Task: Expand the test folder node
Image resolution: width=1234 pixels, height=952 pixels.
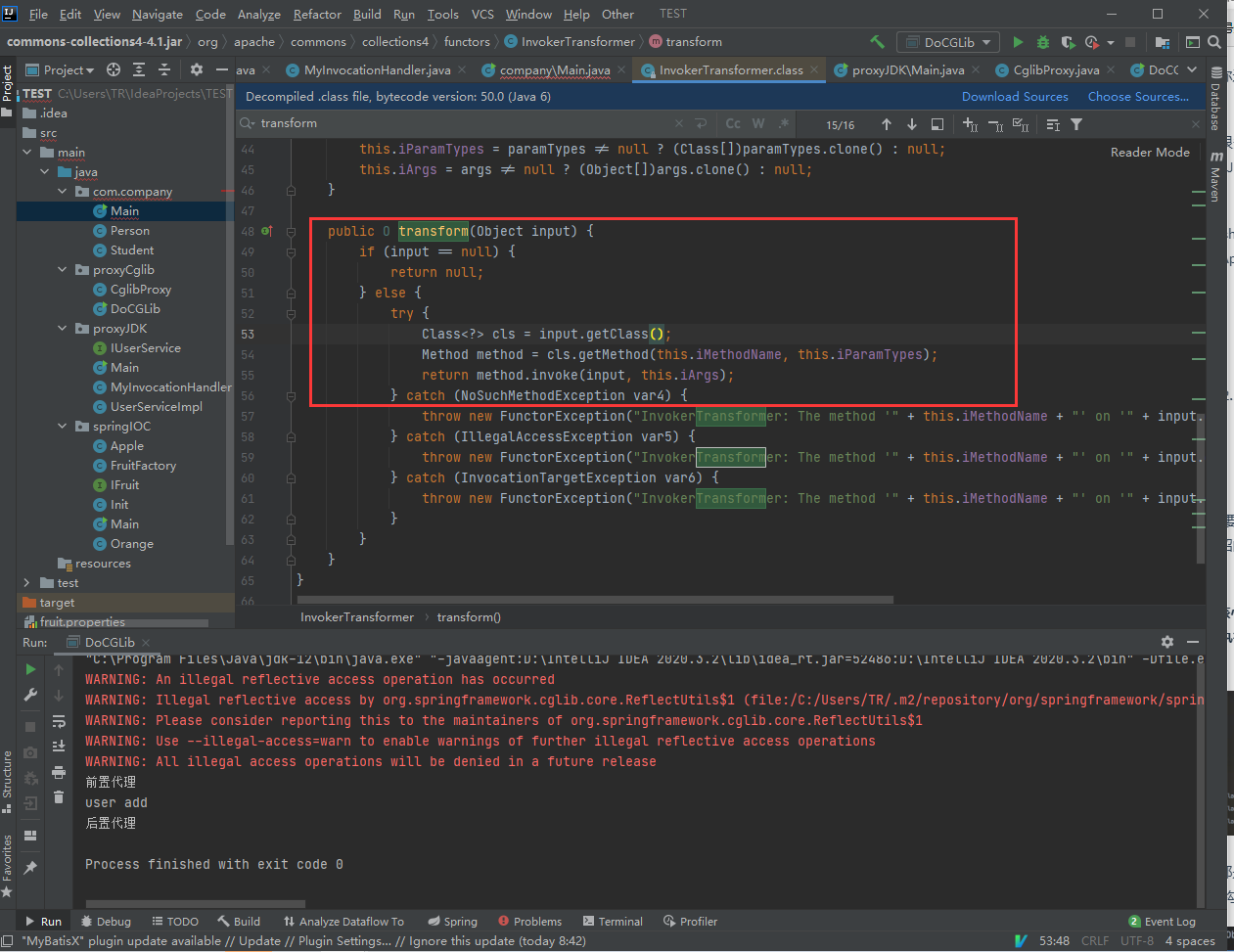Action: click(x=27, y=583)
